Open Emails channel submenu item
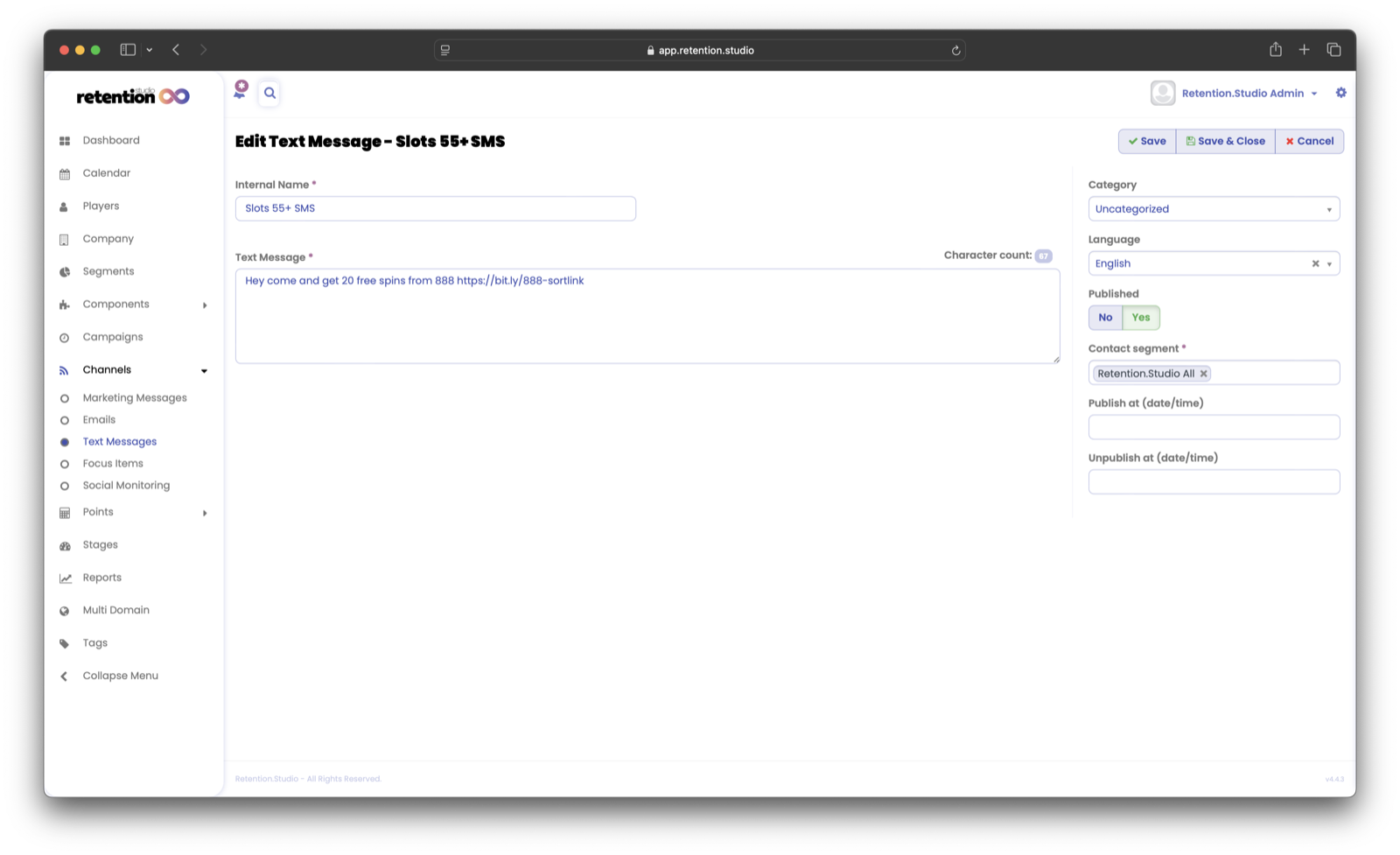 tap(99, 420)
